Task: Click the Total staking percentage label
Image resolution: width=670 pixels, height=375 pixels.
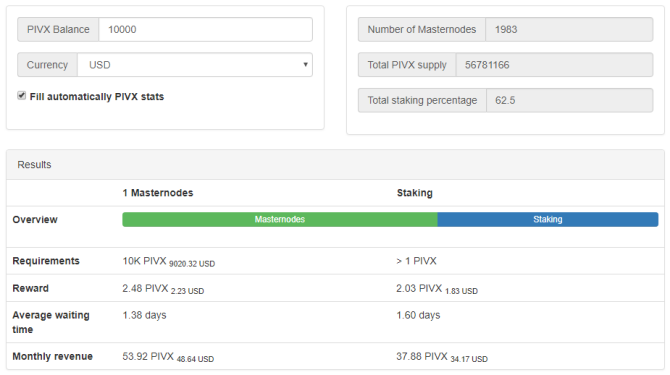Action: pyautogui.click(x=423, y=100)
